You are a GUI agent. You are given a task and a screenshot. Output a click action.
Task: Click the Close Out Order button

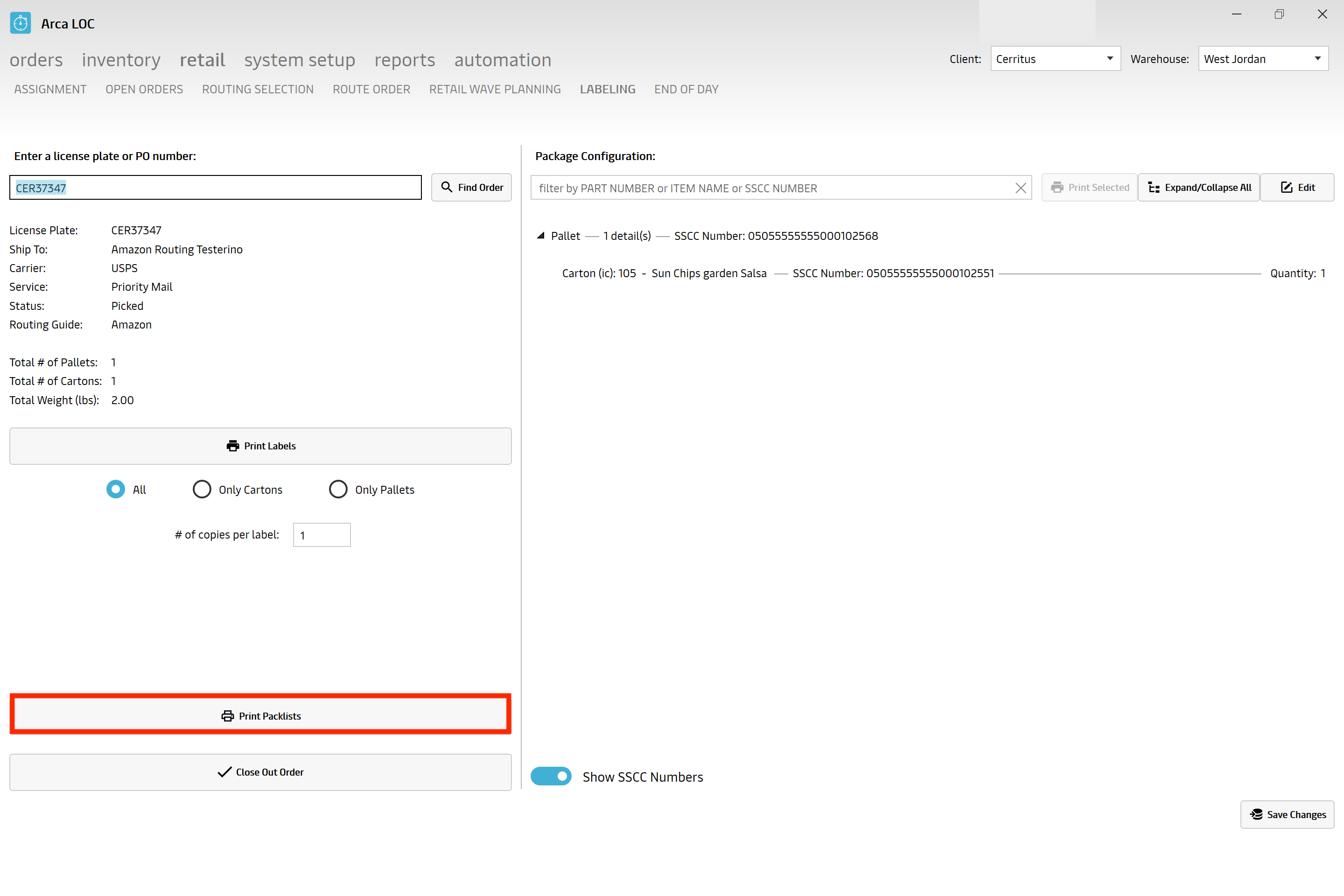point(260,771)
